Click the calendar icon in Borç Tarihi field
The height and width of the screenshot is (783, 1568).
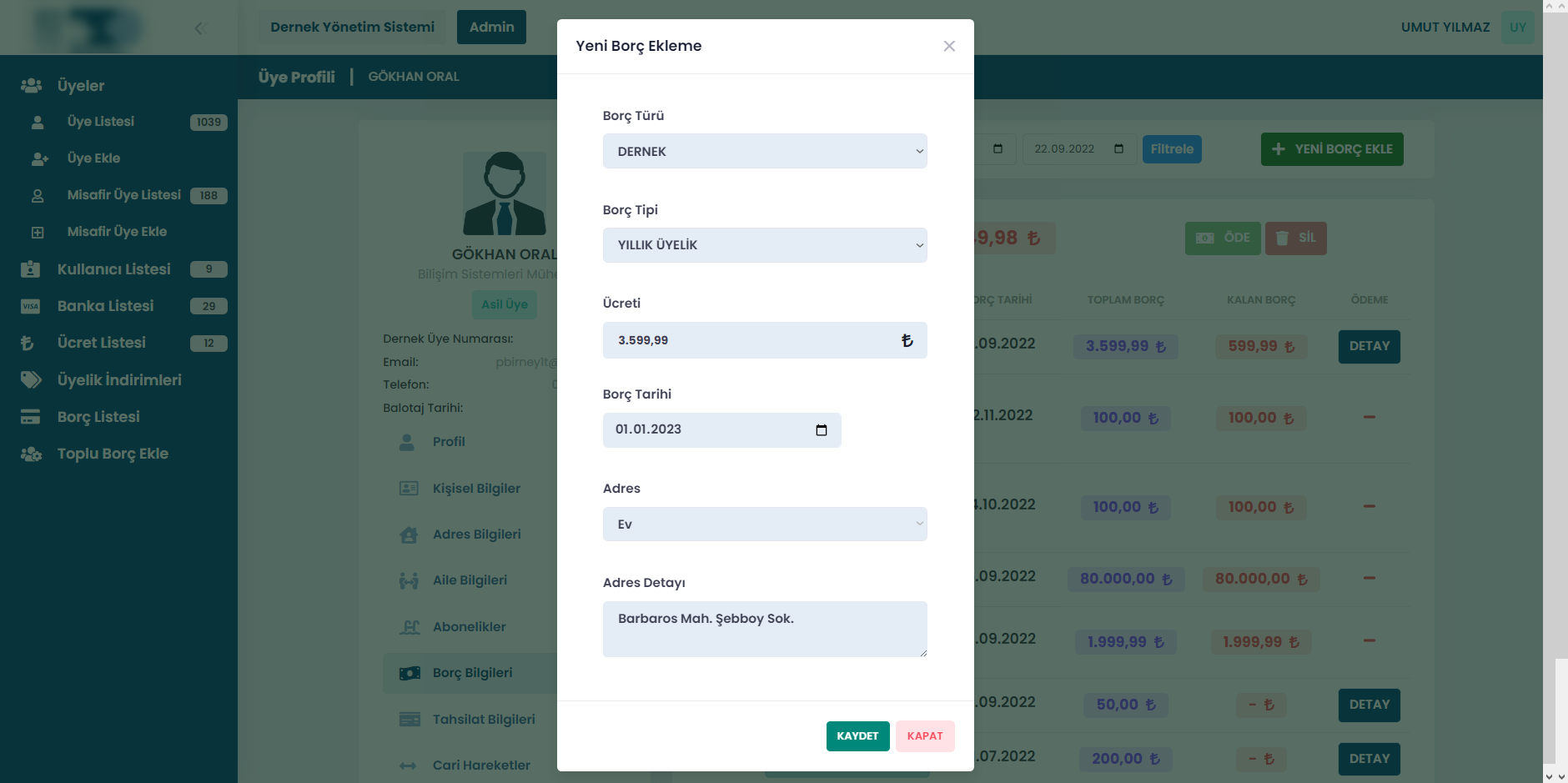(x=821, y=430)
